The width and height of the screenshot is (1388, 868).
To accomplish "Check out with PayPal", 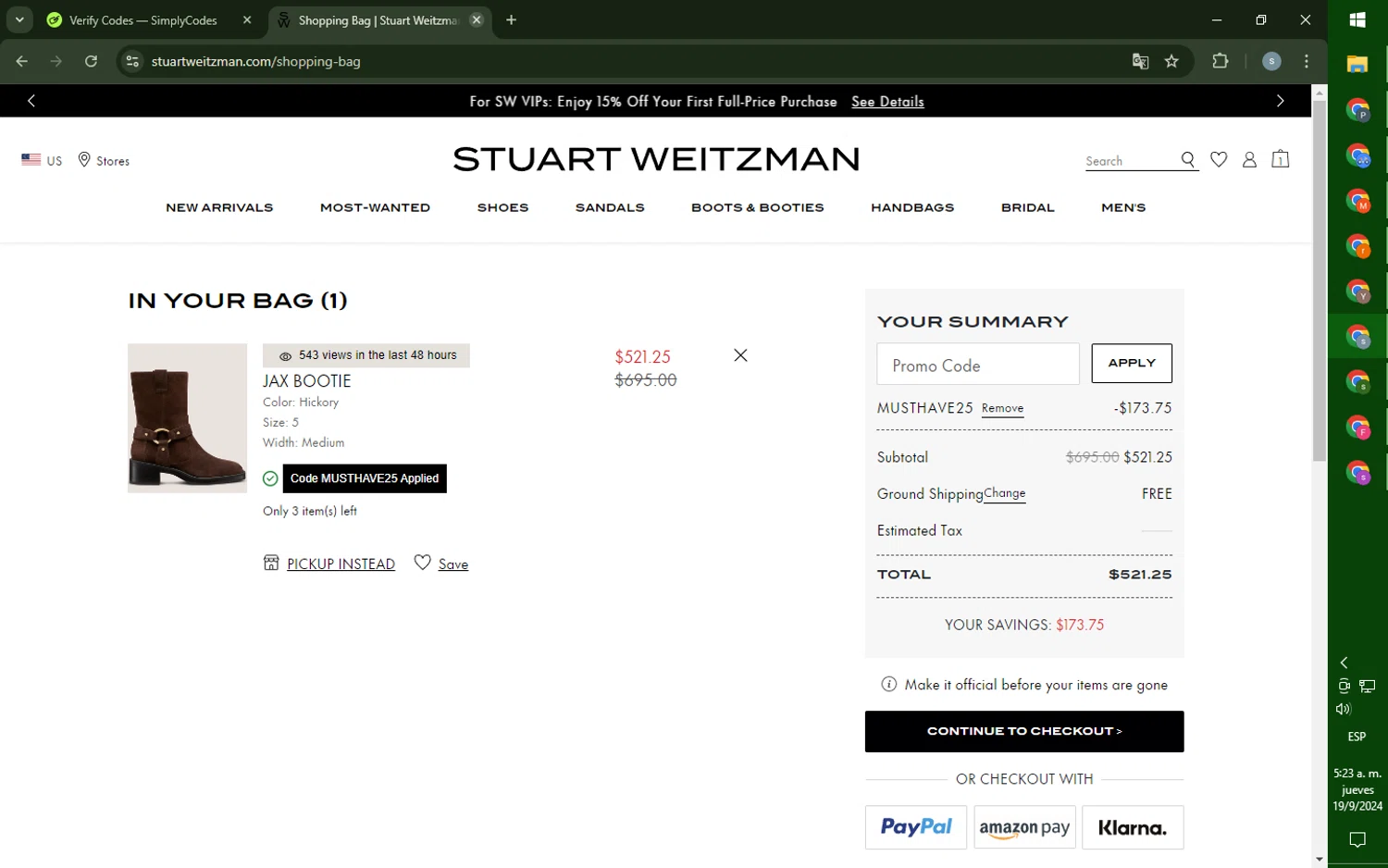I will coord(916,827).
